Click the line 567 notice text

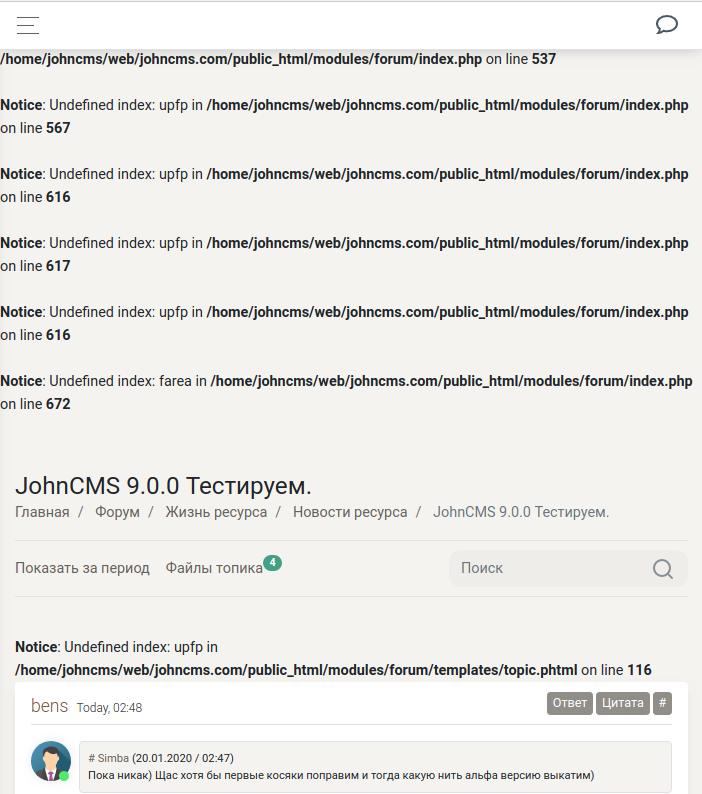click(x=344, y=116)
